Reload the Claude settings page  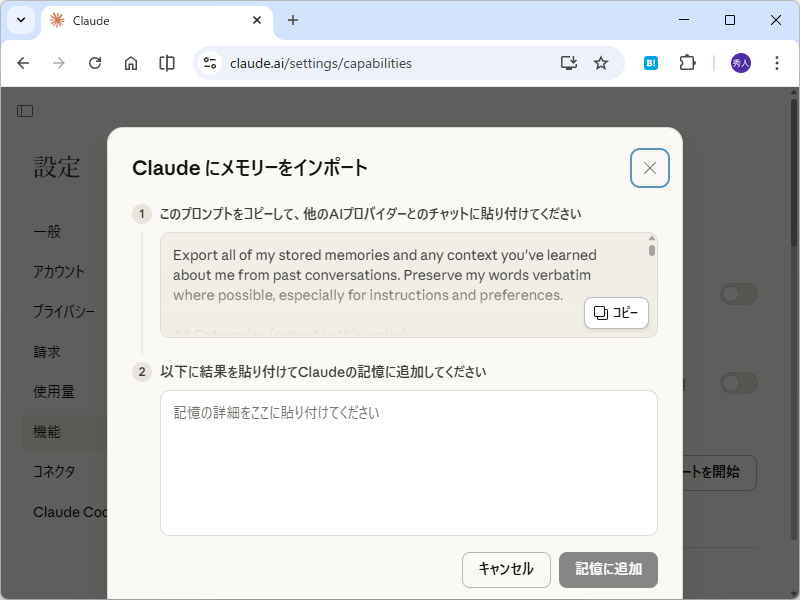tap(95, 62)
